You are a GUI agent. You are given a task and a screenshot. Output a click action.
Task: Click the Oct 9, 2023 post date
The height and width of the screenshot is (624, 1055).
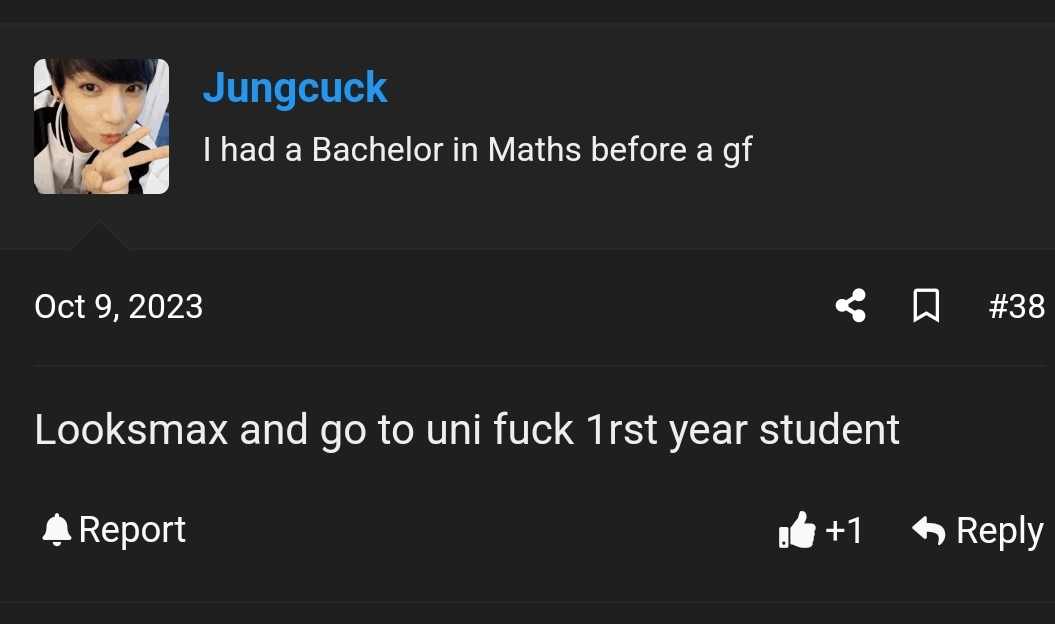[118, 307]
